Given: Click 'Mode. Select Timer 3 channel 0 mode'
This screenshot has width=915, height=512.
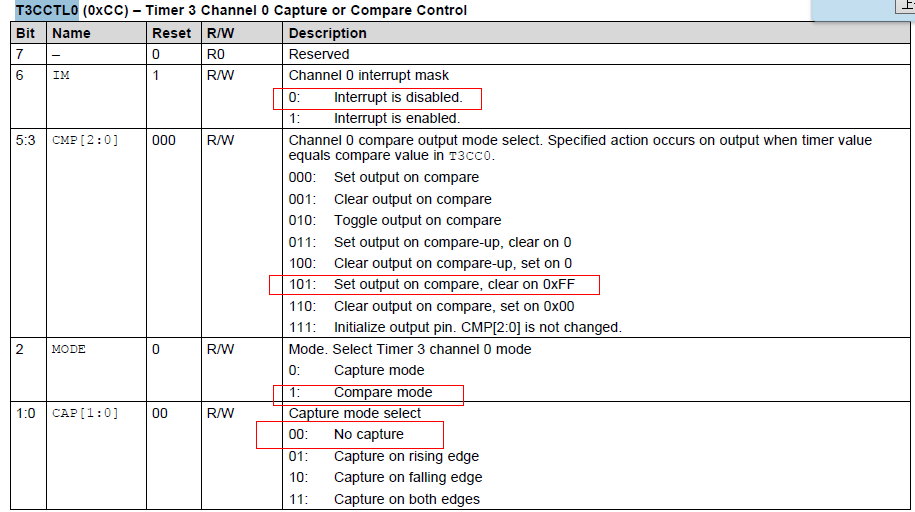Looking at the screenshot, I should pyautogui.click(x=410, y=349).
